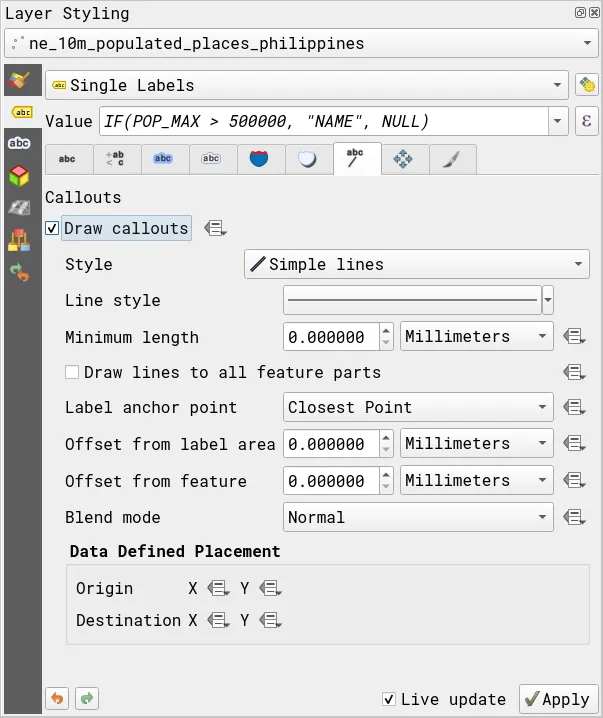Open the History sidebar tab (undo/redo arrows)
603x718 pixels.
19,272
